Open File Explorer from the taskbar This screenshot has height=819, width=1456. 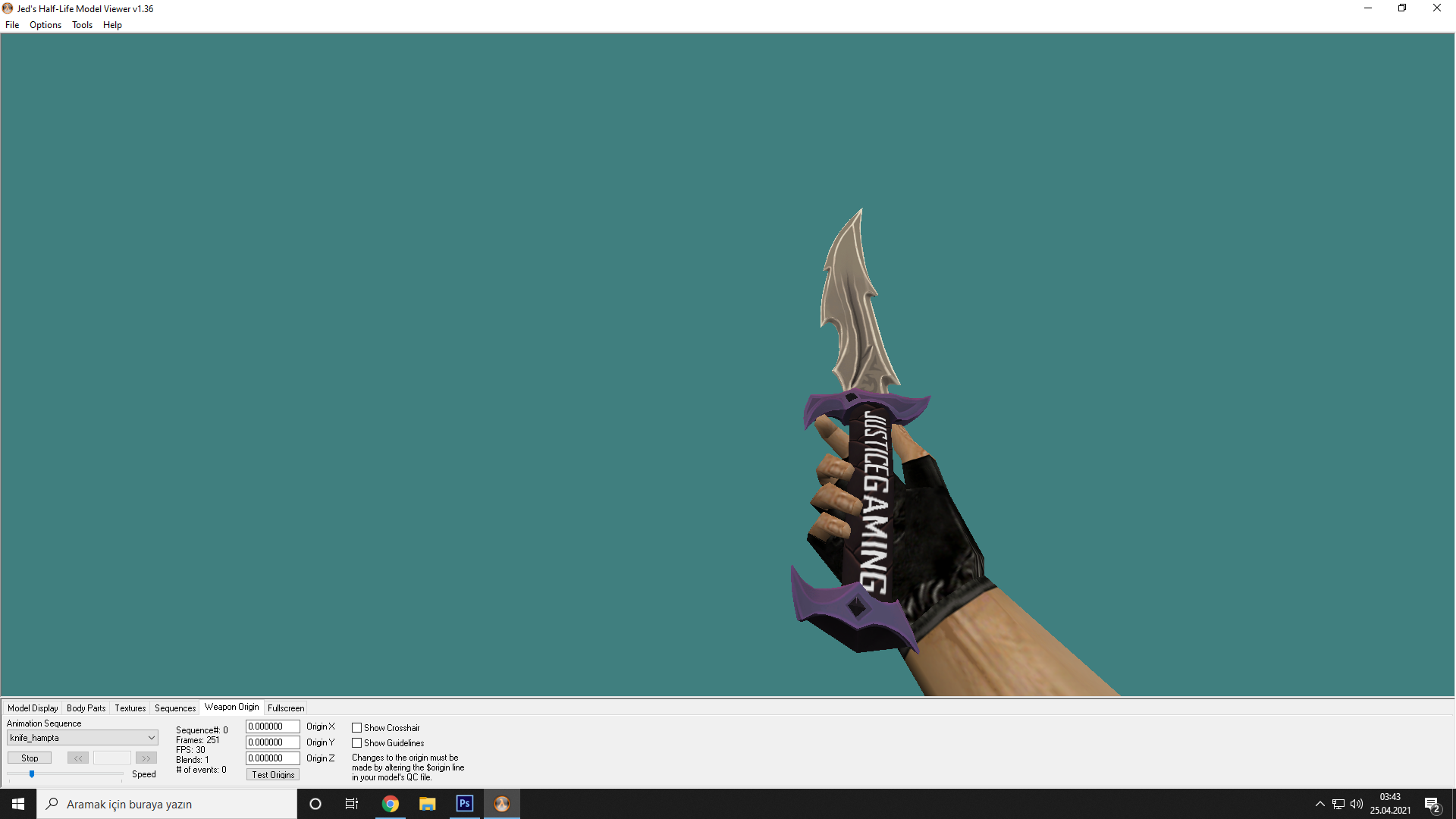(428, 804)
